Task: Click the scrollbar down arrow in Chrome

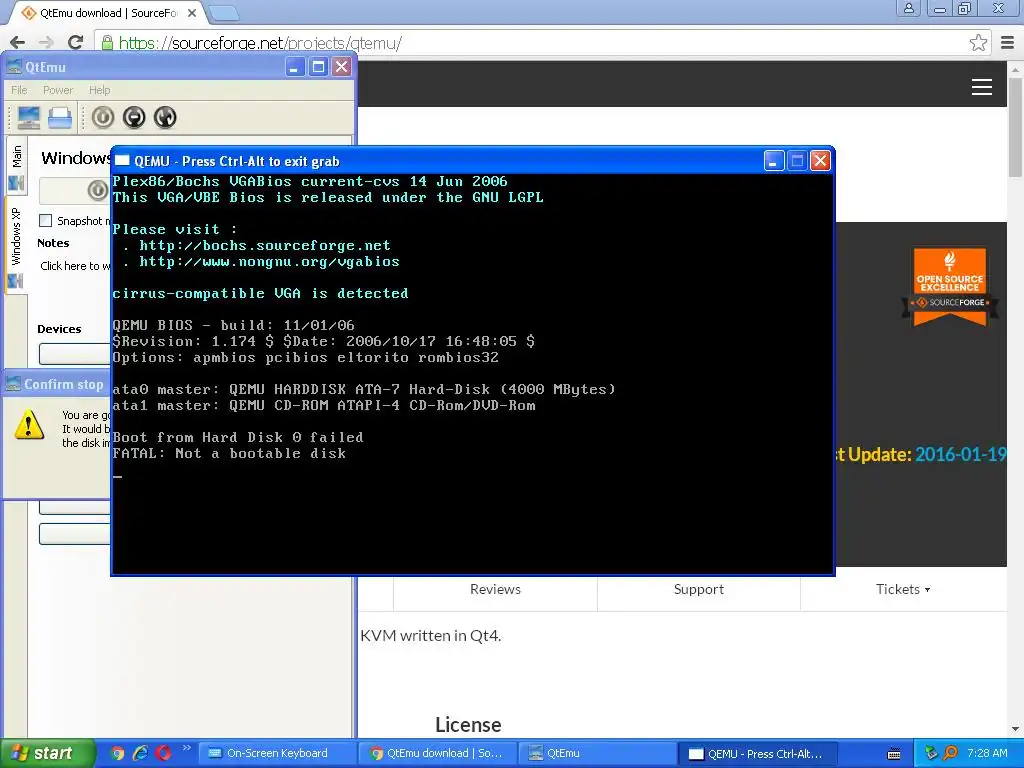Action: (1014, 729)
